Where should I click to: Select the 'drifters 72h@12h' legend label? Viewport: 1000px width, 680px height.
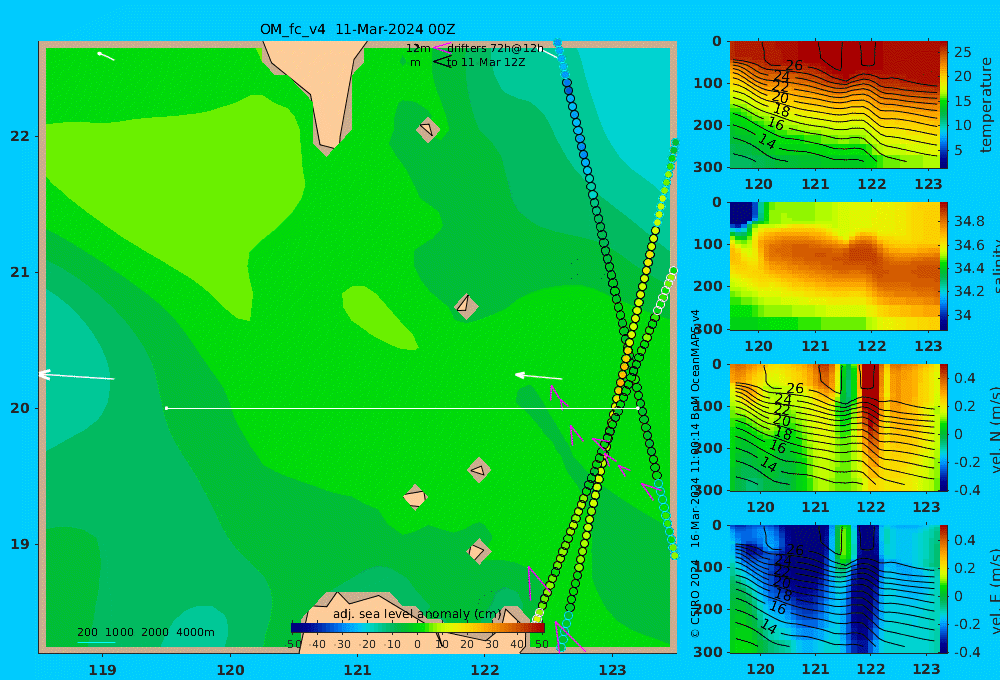click(x=496, y=48)
